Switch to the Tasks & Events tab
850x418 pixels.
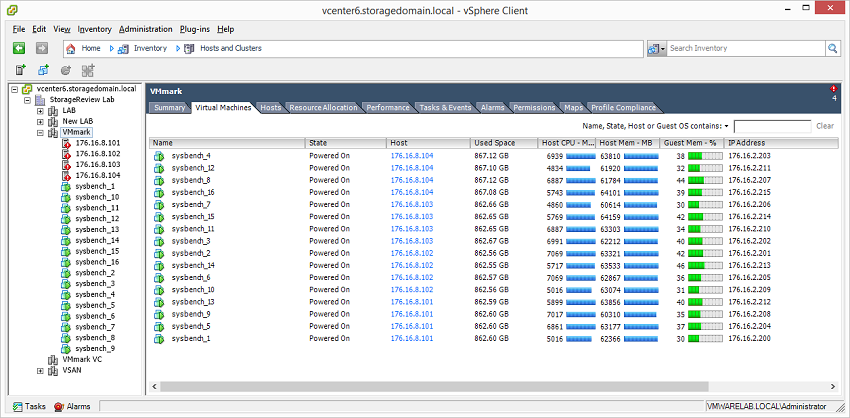click(445, 107)
